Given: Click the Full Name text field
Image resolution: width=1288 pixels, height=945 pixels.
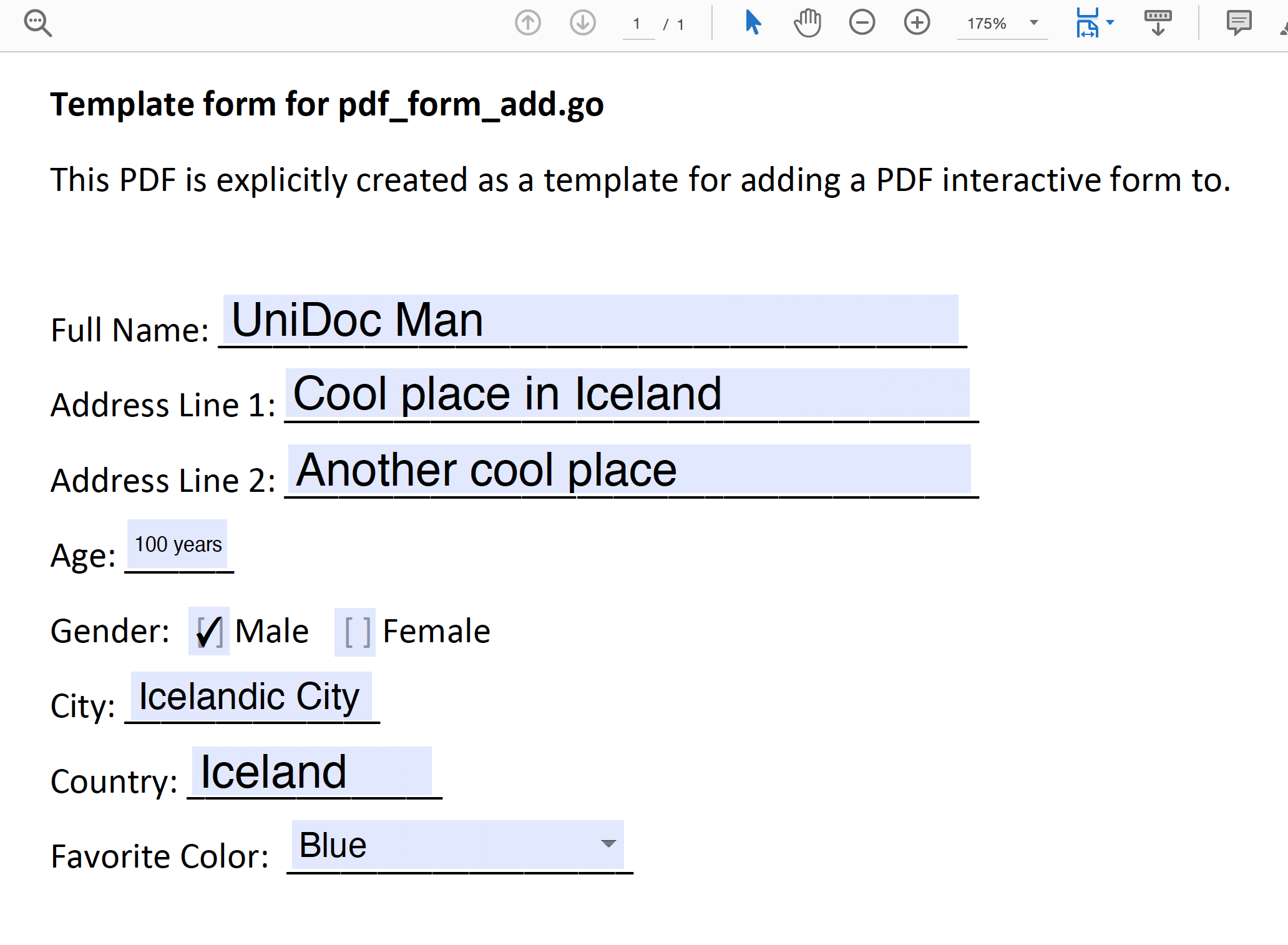Looking at the screenshot, I should 590,319.
